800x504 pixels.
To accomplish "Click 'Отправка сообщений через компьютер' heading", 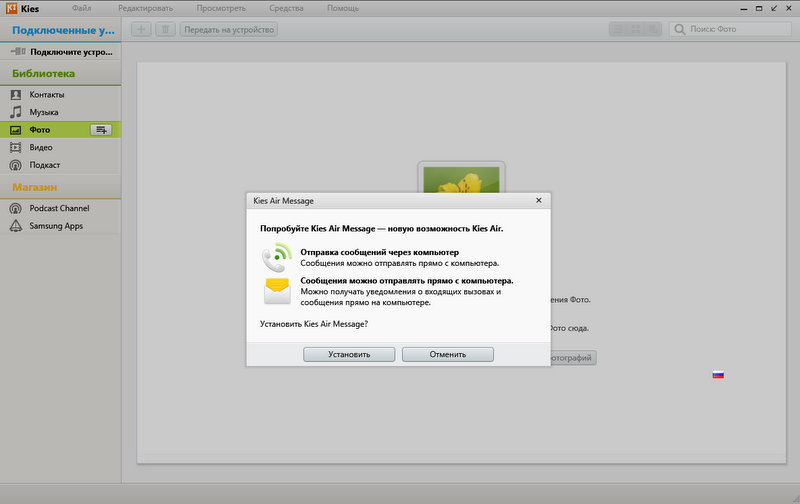I will click(x=380, y=252).
